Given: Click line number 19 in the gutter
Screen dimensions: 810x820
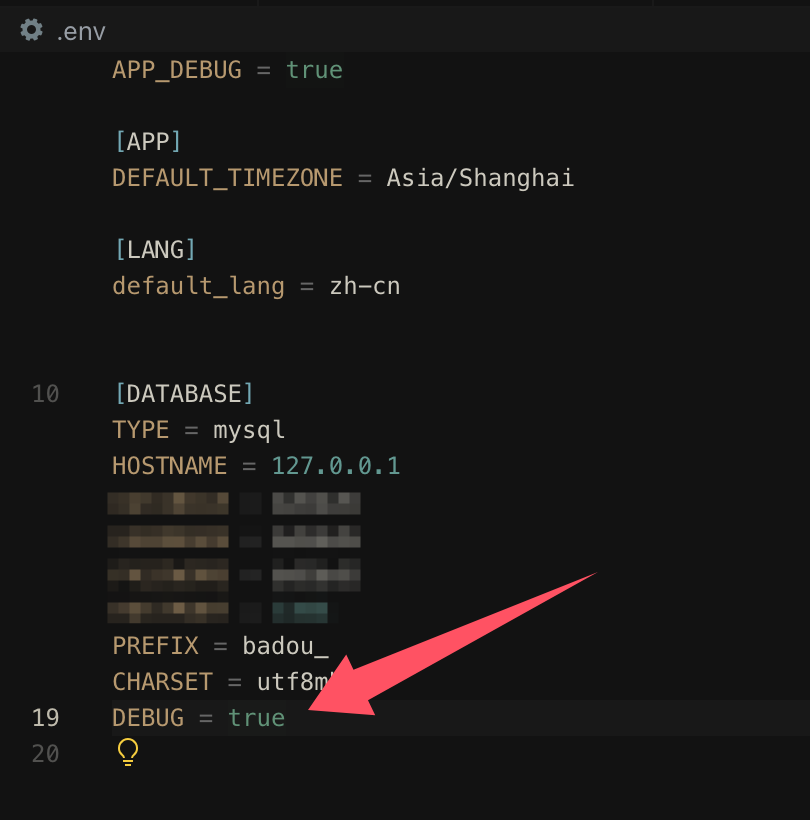Looking at the screenshot, I should [x=46, y=717].
